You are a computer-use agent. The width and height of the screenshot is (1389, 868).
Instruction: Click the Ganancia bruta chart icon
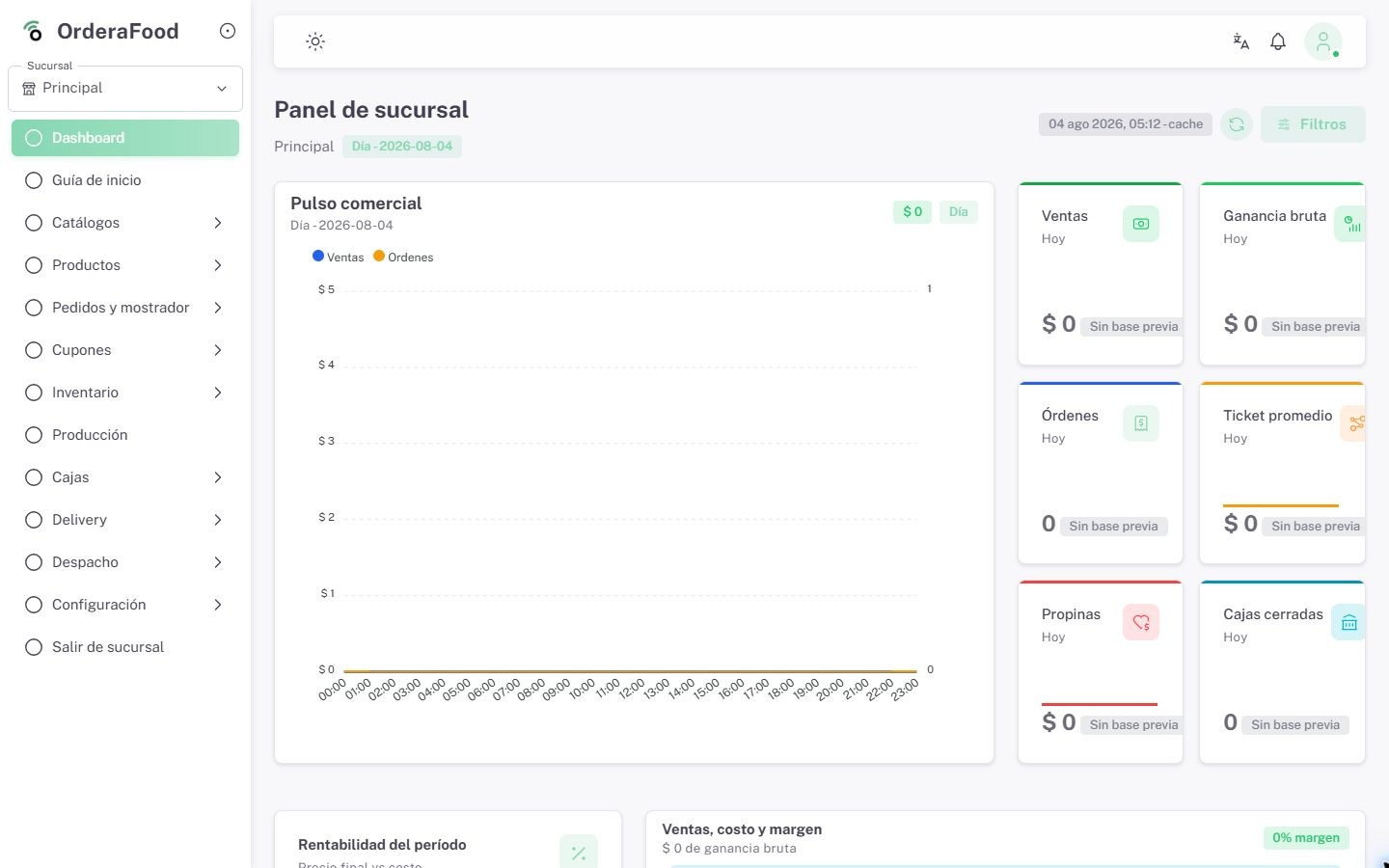point(1350,224)
